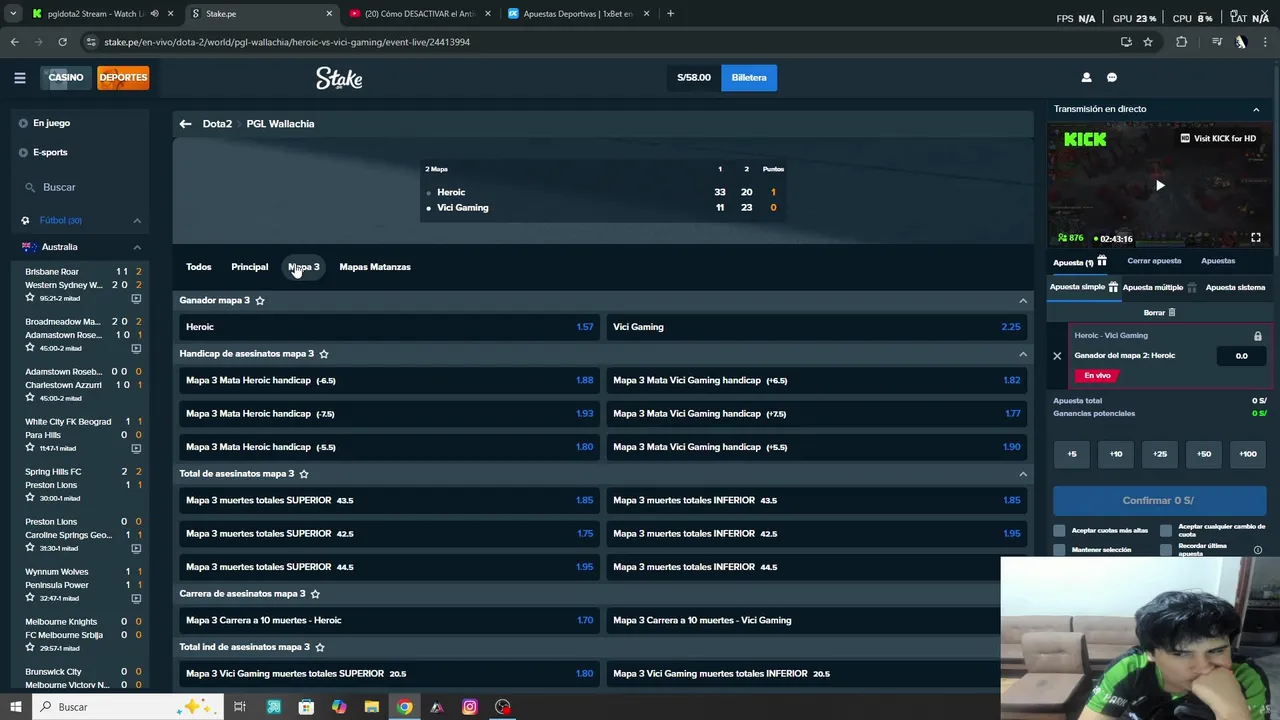
Task: Open the DEPORTES section
Action: [123, 77]
